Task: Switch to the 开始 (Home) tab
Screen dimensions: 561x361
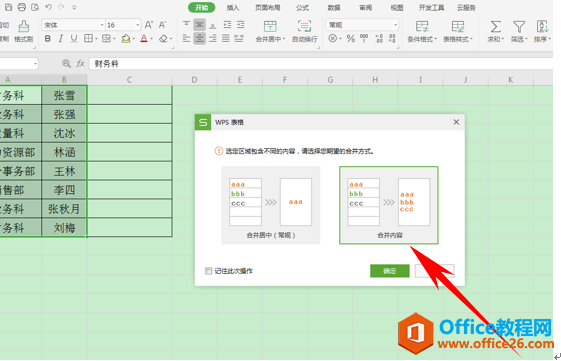Action: point(202,7)
